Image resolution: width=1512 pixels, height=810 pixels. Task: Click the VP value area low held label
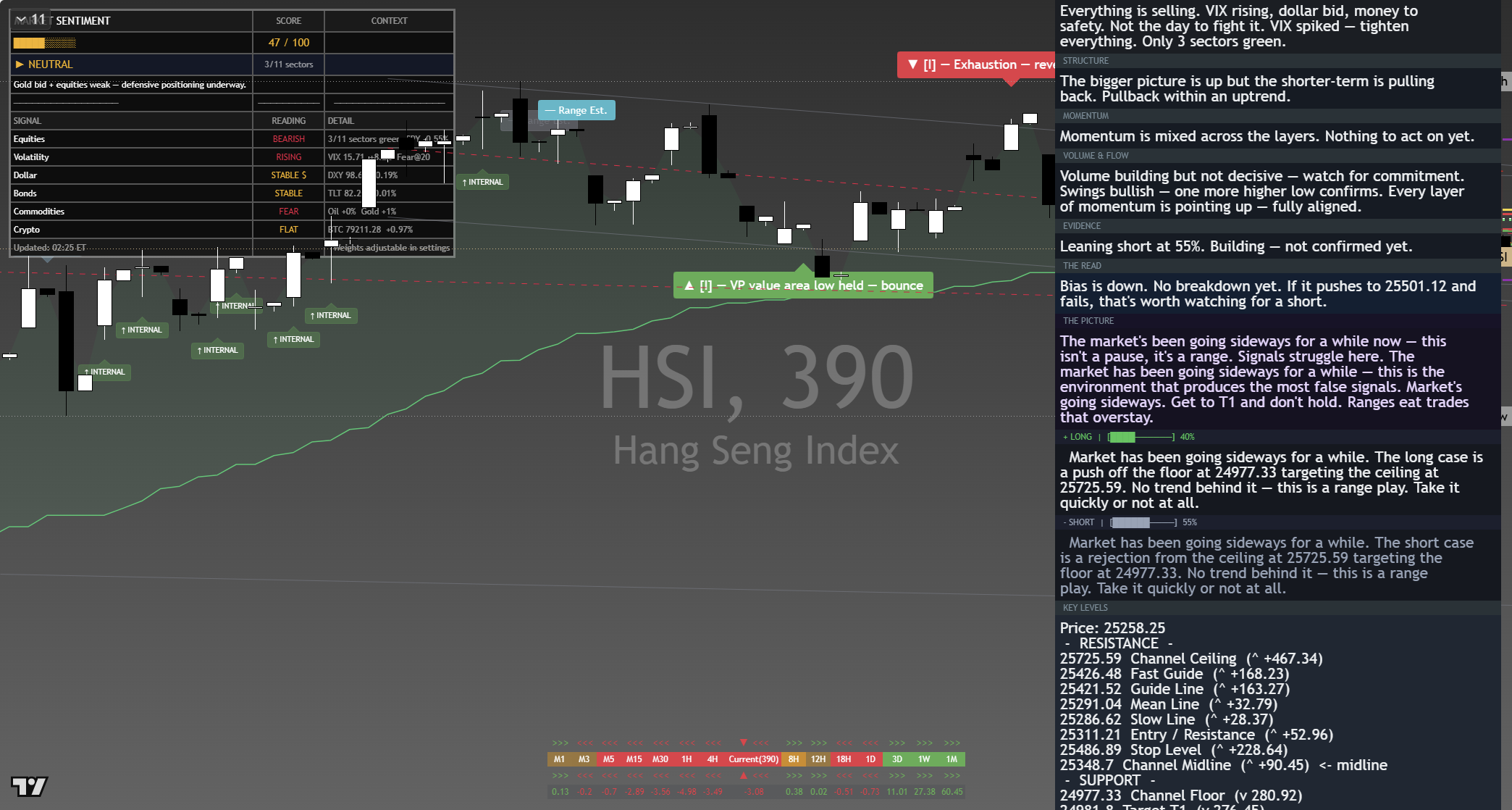[x=803, y=285]
